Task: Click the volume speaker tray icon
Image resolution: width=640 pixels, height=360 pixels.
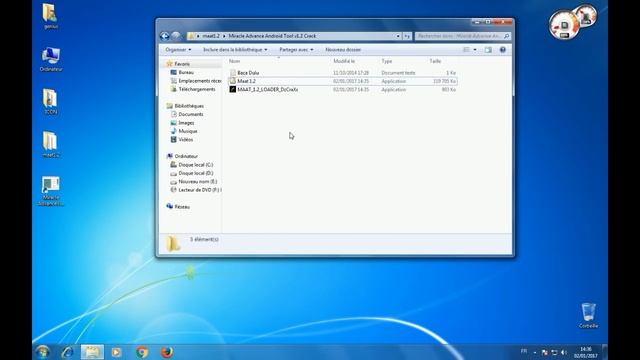Action: pos(564,352)
